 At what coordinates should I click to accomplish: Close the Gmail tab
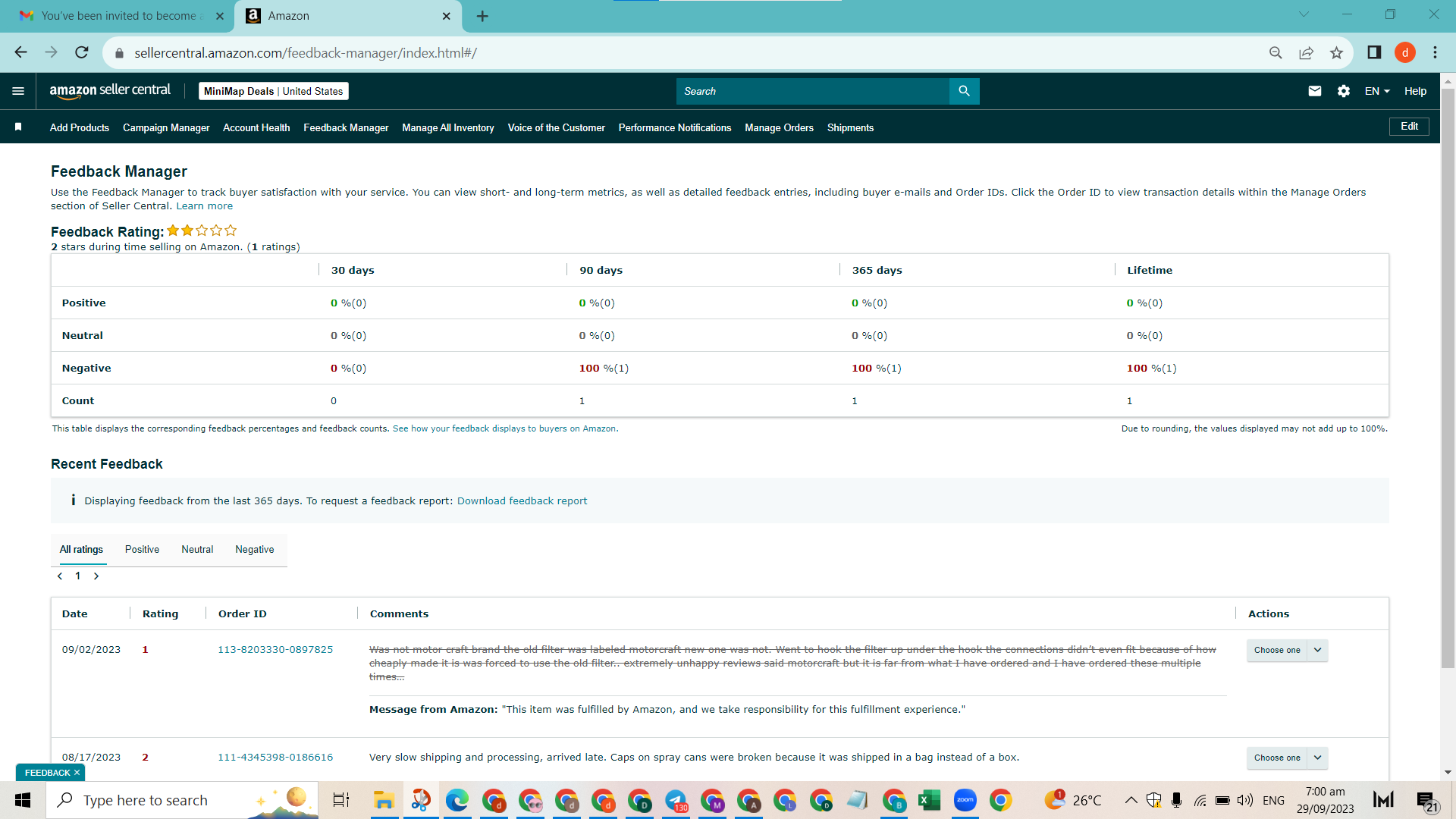[x=220, y=16]
